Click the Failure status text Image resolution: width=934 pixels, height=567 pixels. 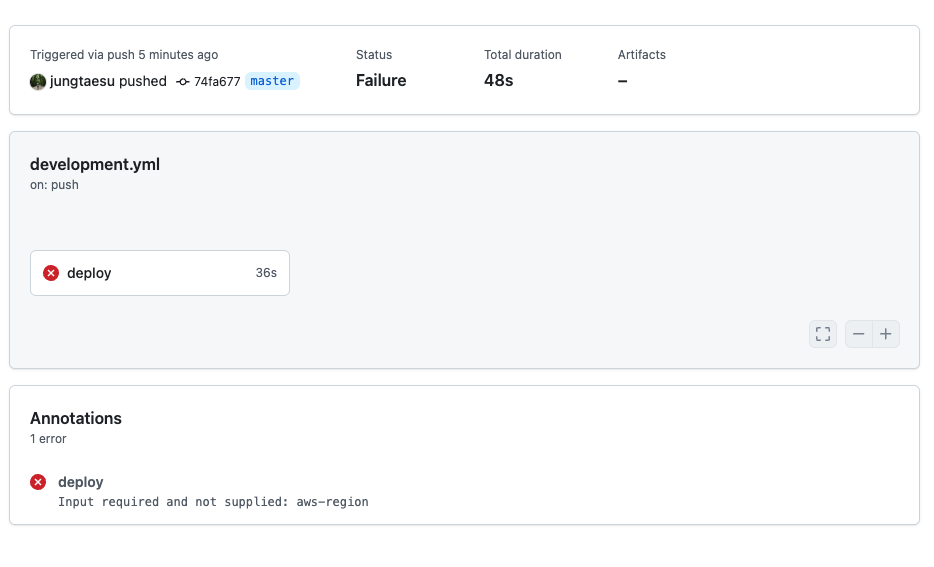click(x=381, y=80)
